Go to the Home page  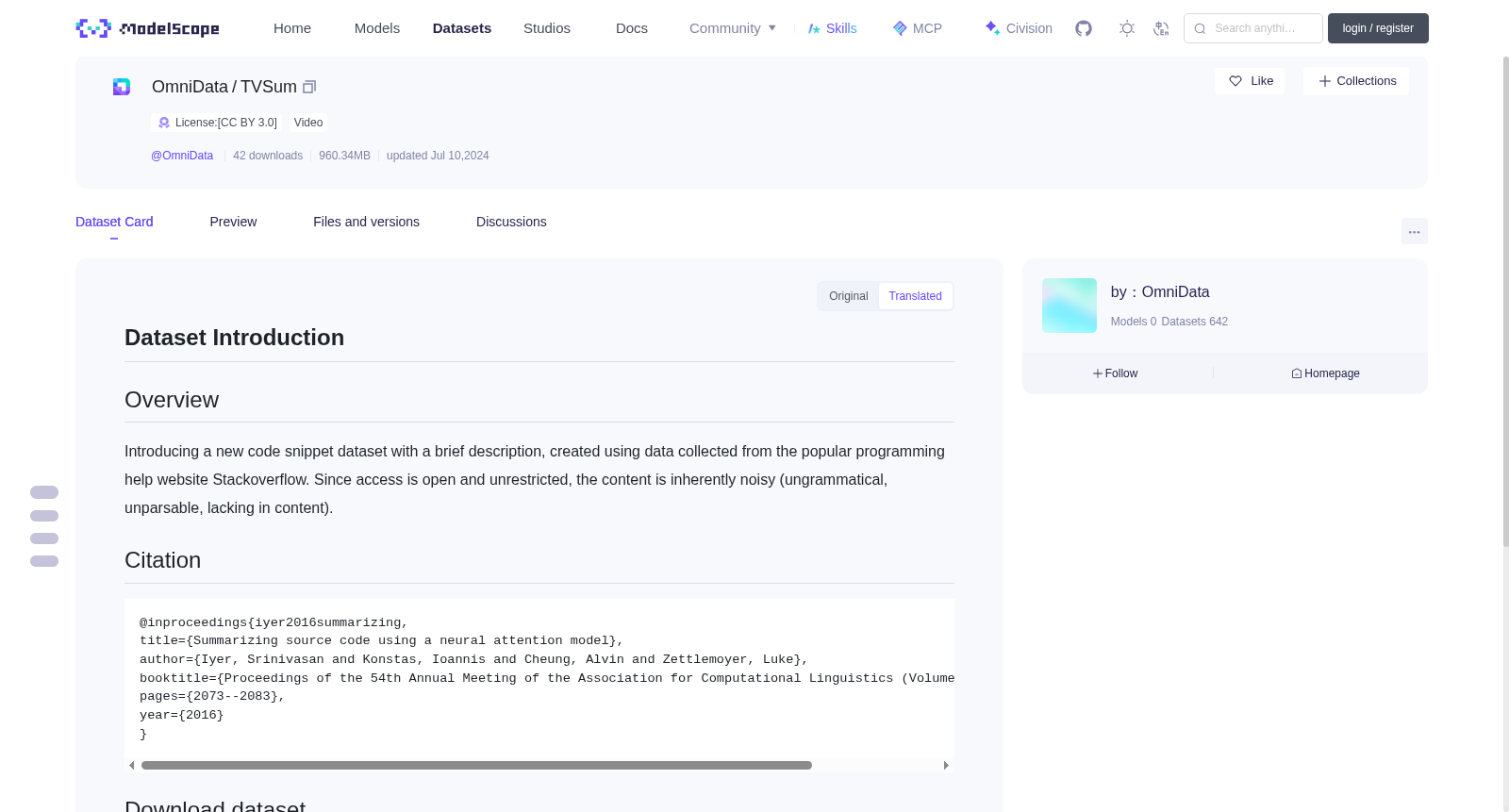point(292,28)
